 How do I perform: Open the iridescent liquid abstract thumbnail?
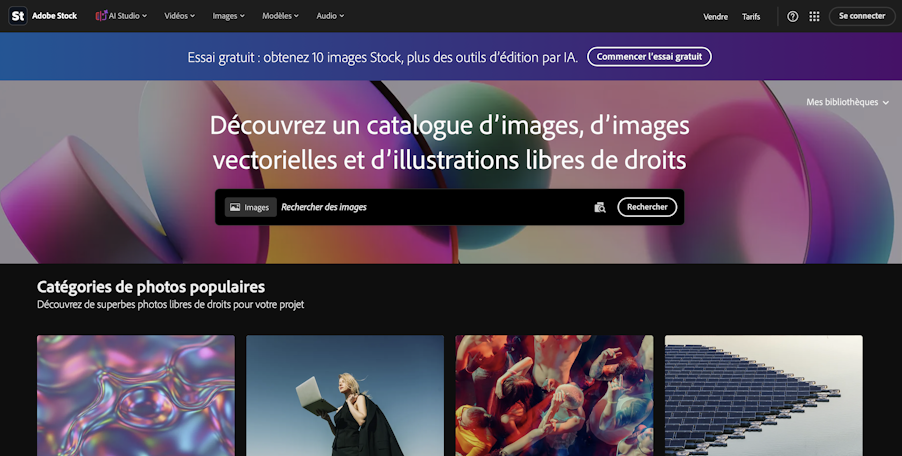coord(136,396)
